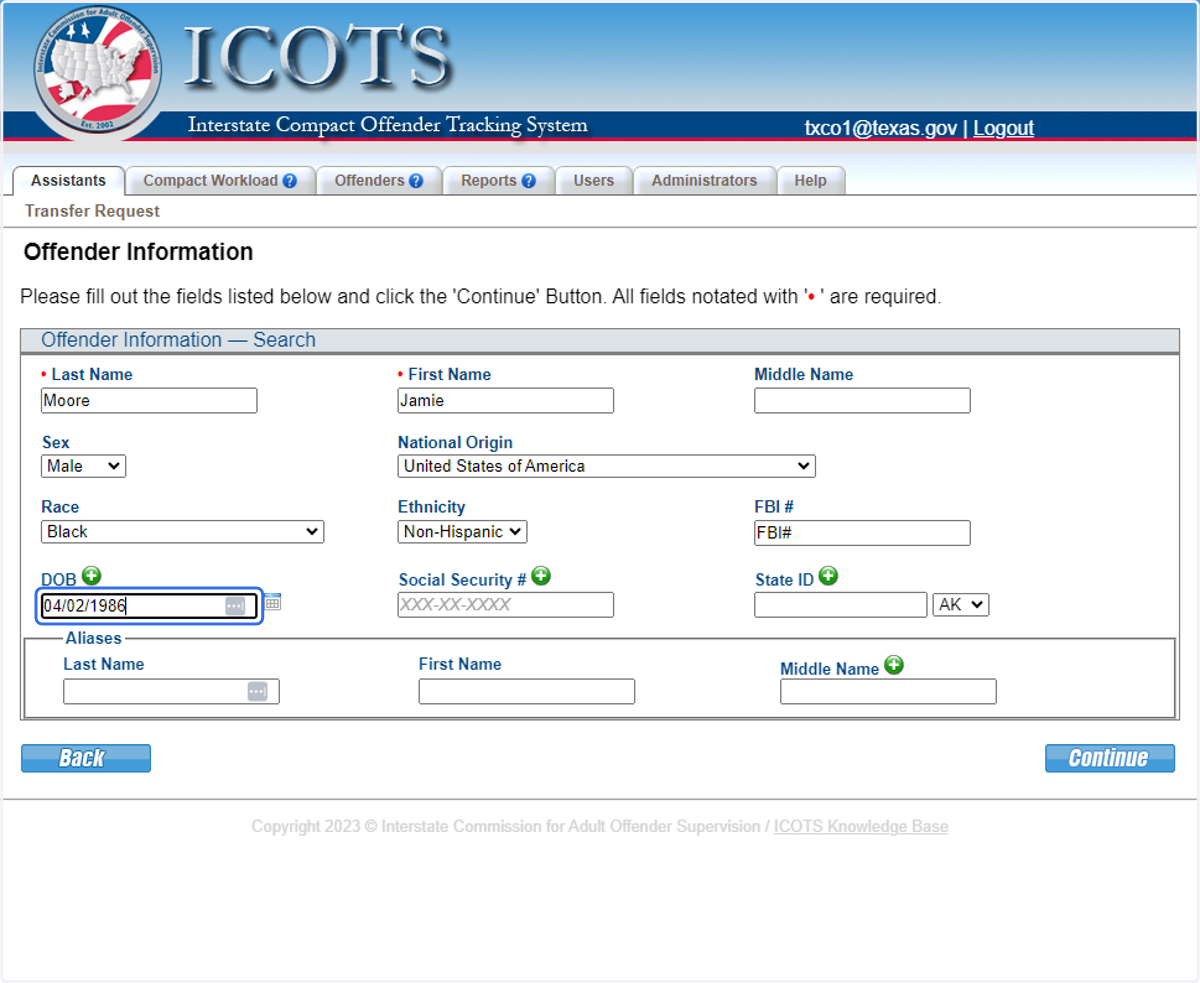Click the DOB field showing 04/02/1986
The width and height of the screenshot is (1200, 983).
click(x=149, y=606)
